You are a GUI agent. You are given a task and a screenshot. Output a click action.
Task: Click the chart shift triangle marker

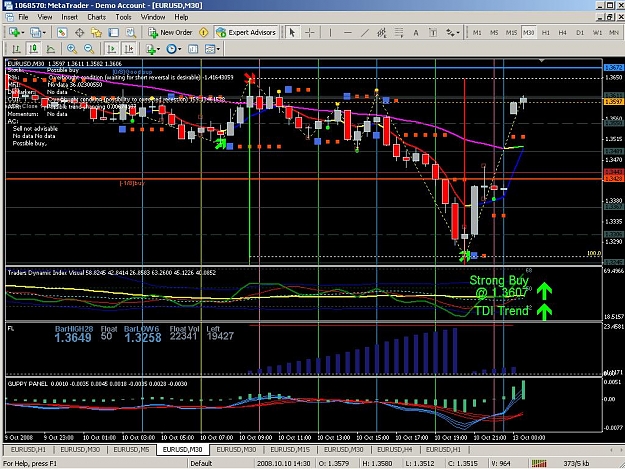click(x=541, y=61)
